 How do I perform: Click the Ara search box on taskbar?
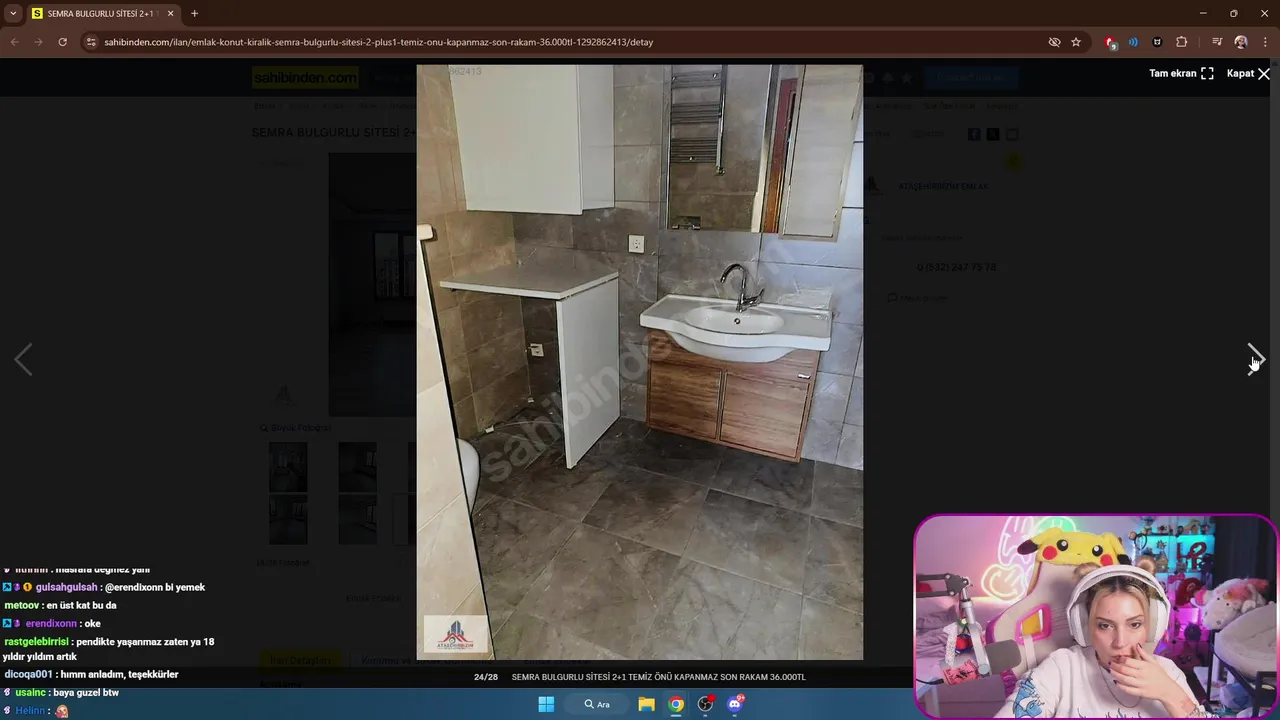(599, 704)
